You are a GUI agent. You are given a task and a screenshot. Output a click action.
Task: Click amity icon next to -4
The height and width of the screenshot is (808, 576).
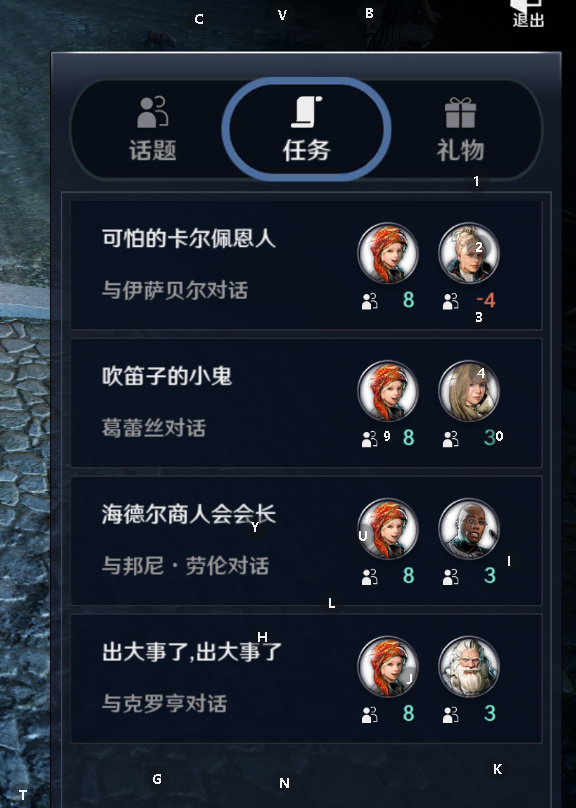450,301
